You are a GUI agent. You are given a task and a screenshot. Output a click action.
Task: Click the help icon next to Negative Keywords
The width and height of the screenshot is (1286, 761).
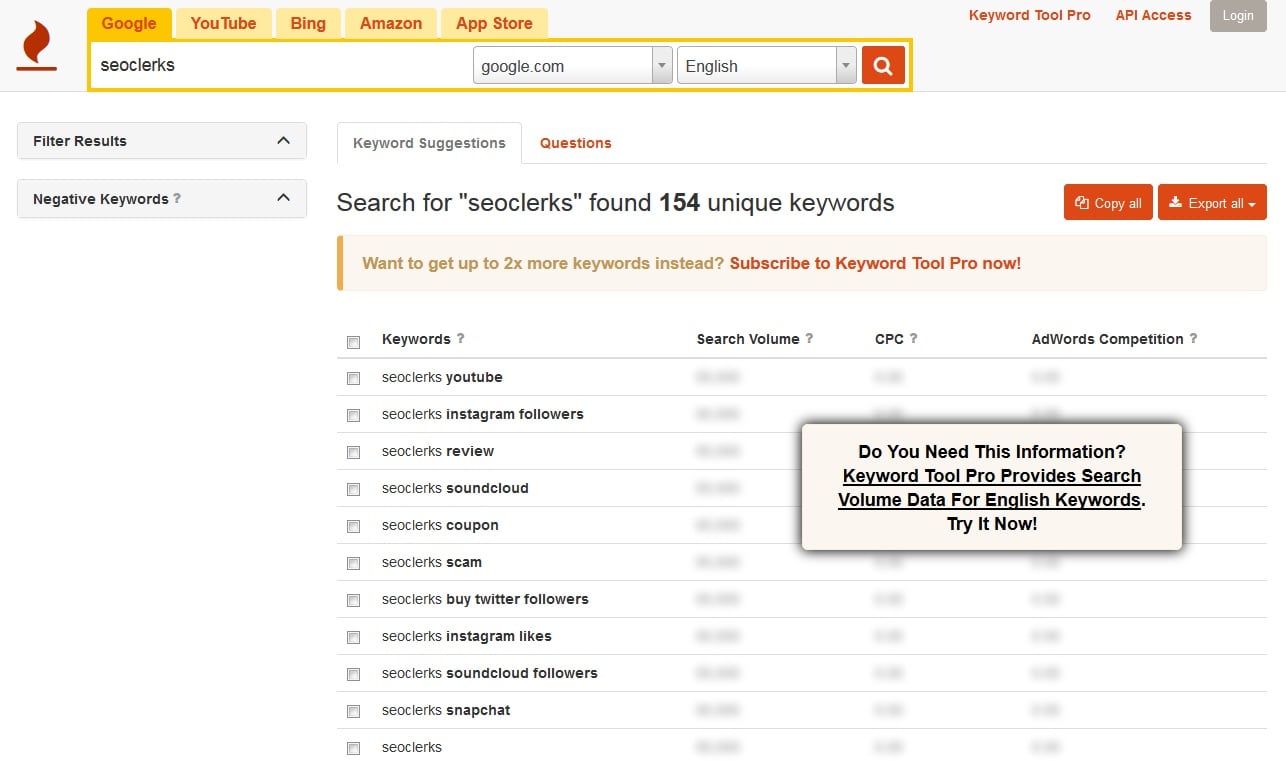[x=177, y=198]
